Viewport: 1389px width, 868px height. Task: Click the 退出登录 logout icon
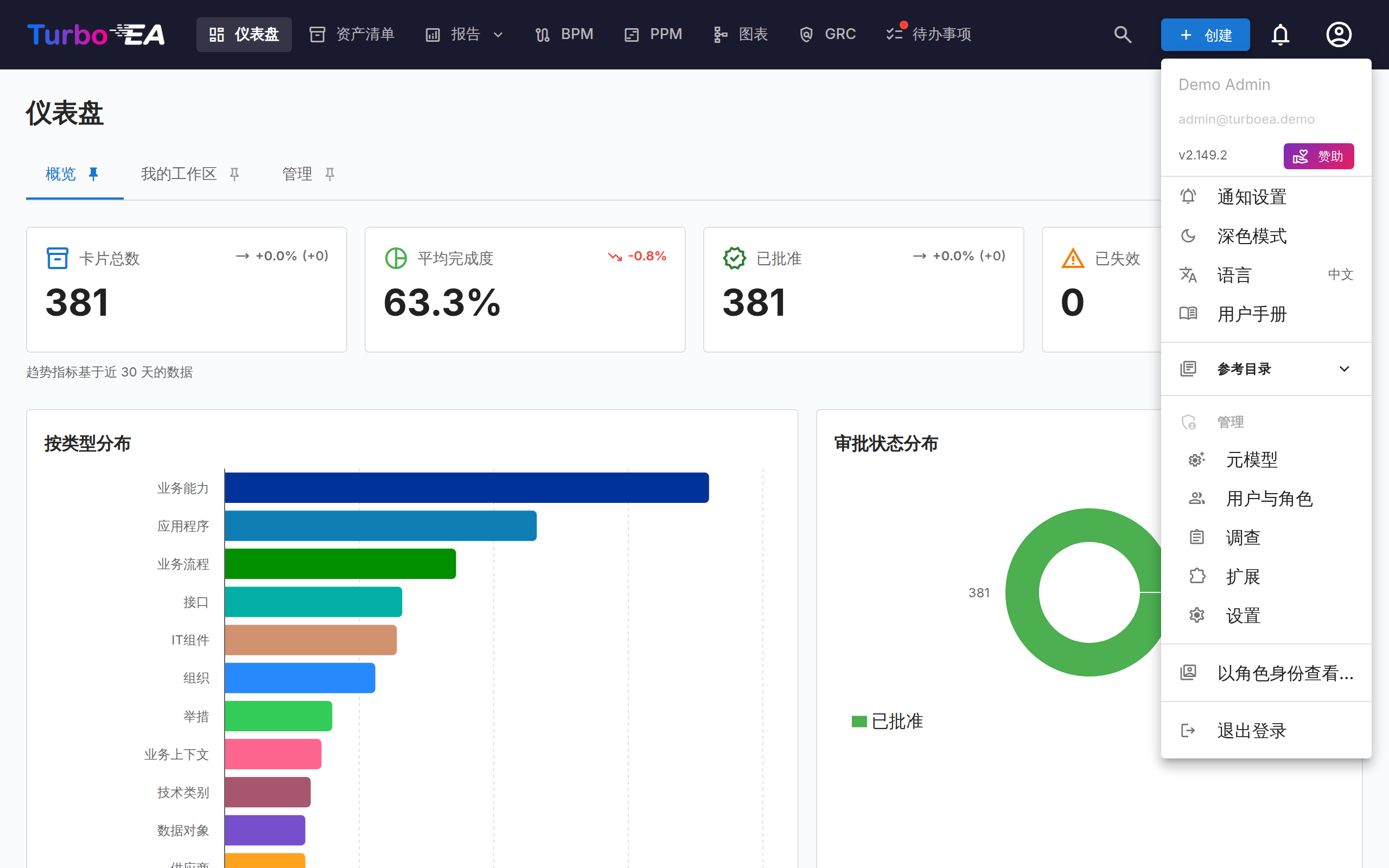(1188, 730)
